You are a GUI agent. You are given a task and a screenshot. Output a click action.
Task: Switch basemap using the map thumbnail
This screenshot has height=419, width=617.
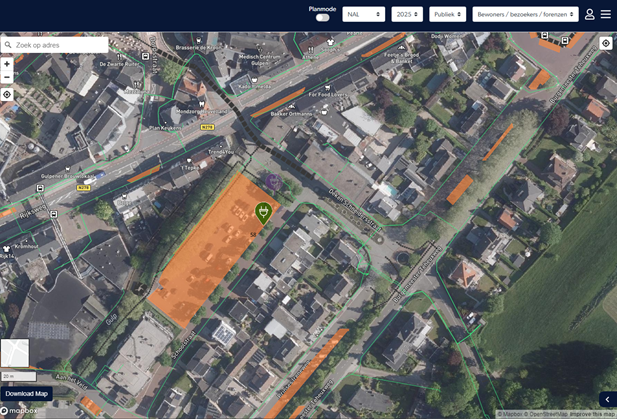(15, 353)
